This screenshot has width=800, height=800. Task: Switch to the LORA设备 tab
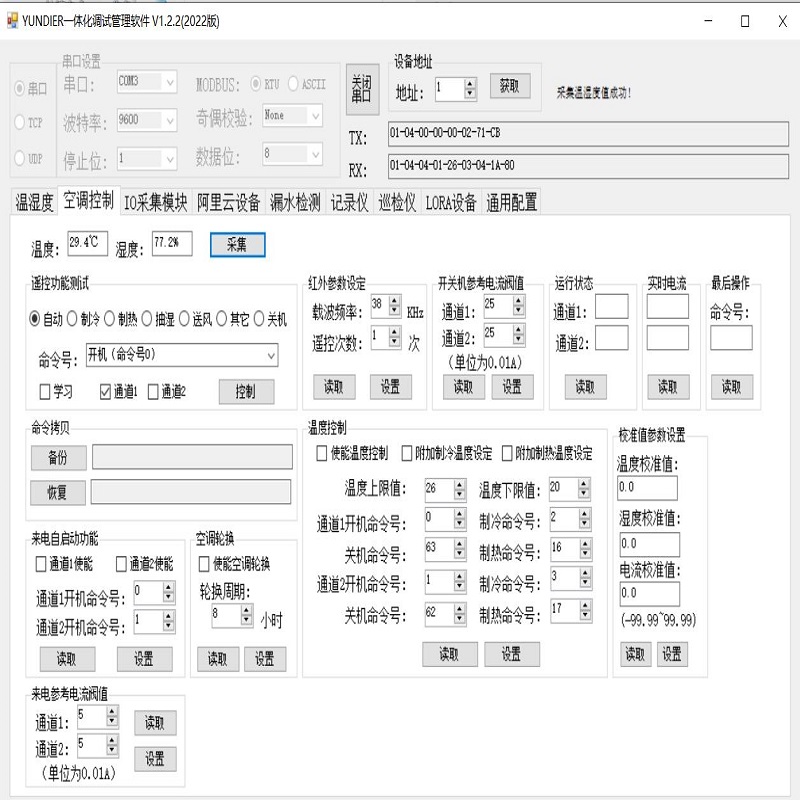[451, 202]
